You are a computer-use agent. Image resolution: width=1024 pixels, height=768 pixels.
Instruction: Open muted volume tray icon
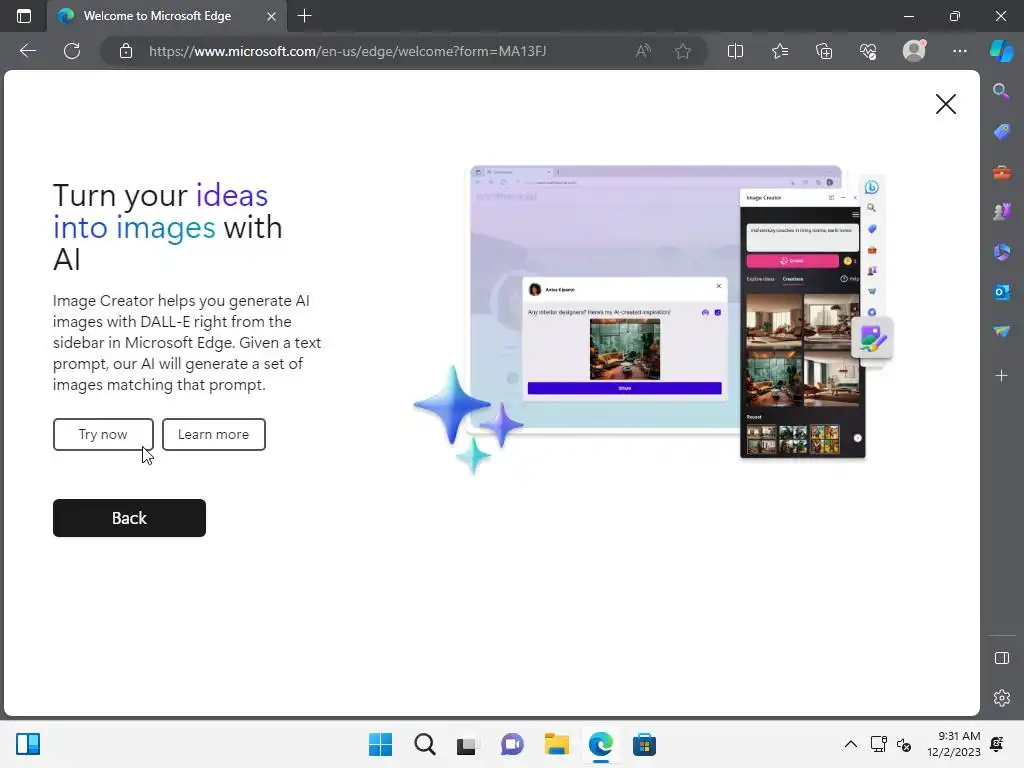904,744
